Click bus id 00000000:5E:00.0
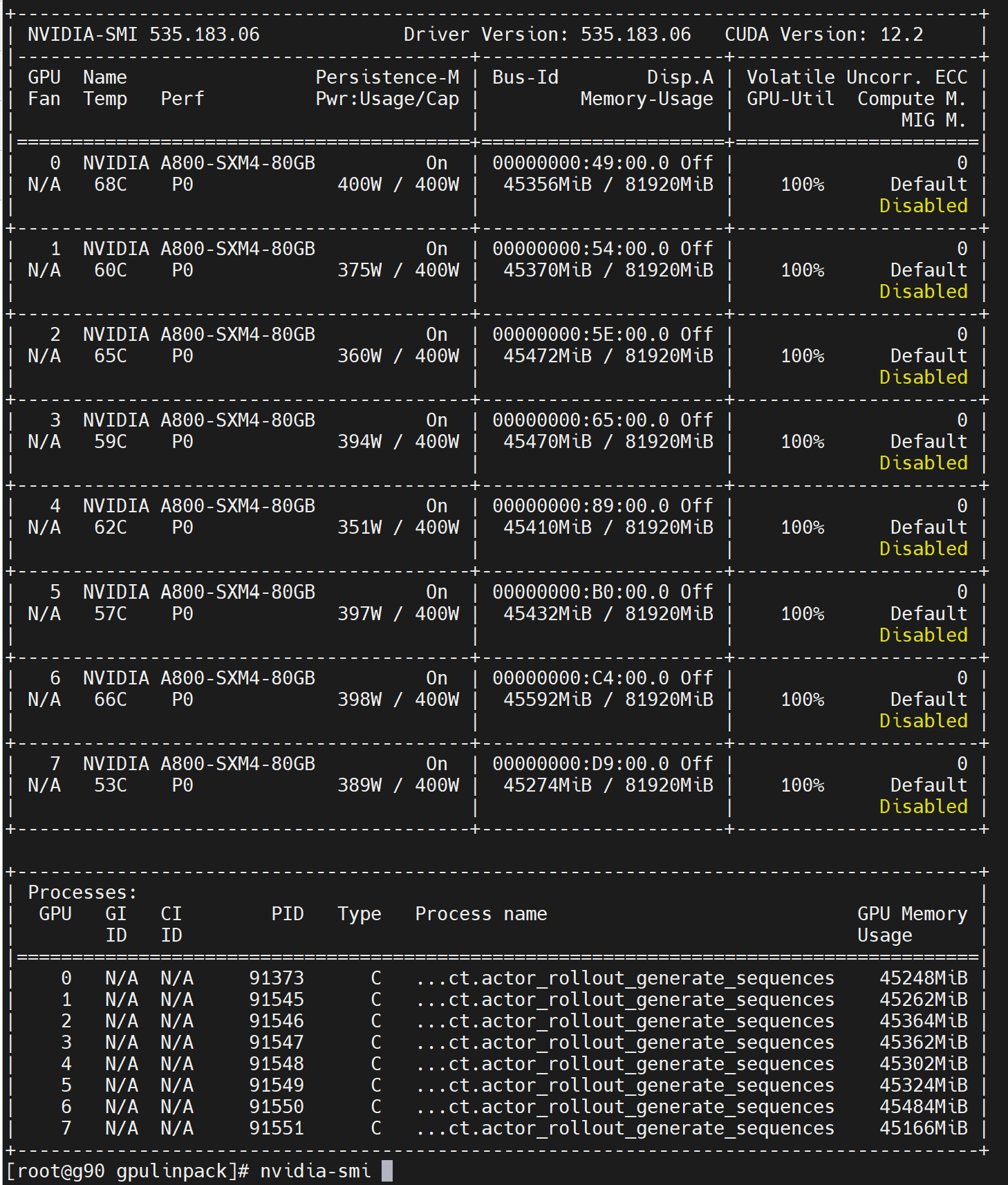The height and width of the screenshot is (1185, 1008). 580,335
